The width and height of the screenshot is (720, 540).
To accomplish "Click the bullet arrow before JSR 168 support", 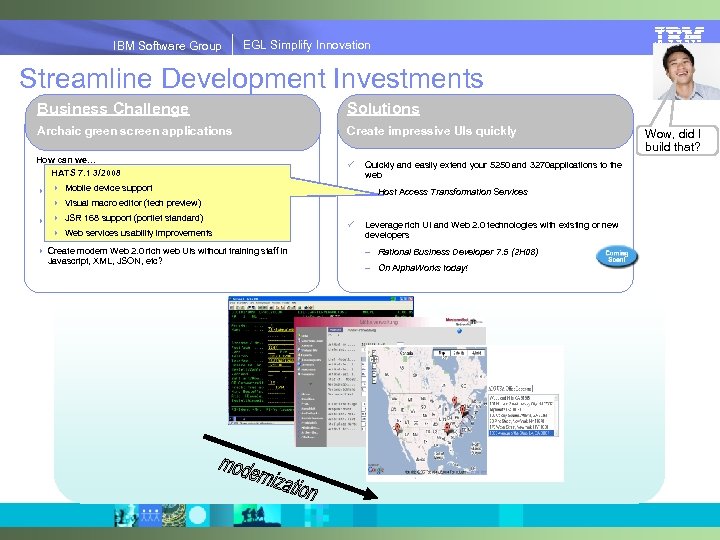I will pos(56,218).
